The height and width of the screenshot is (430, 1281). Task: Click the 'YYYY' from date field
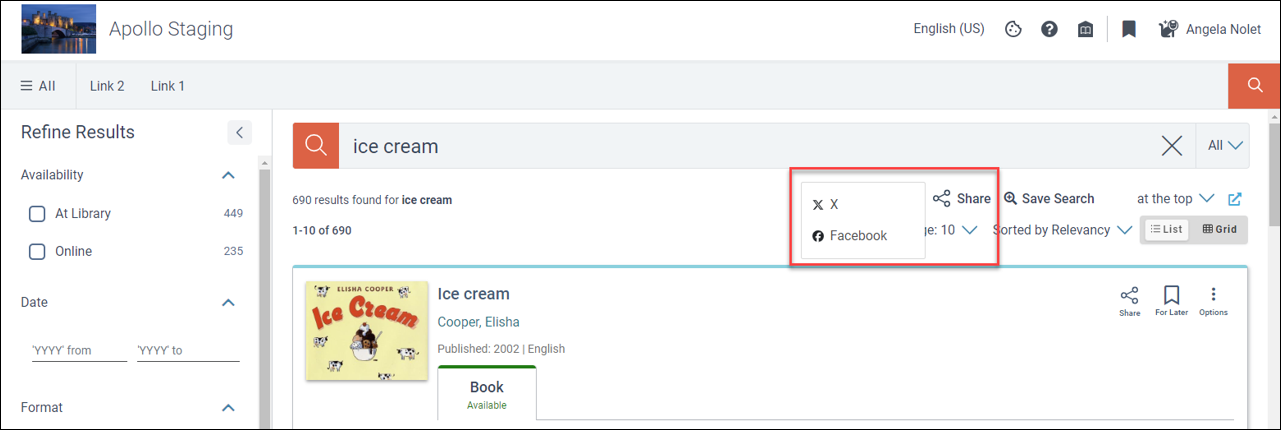[x=79, y=351]
